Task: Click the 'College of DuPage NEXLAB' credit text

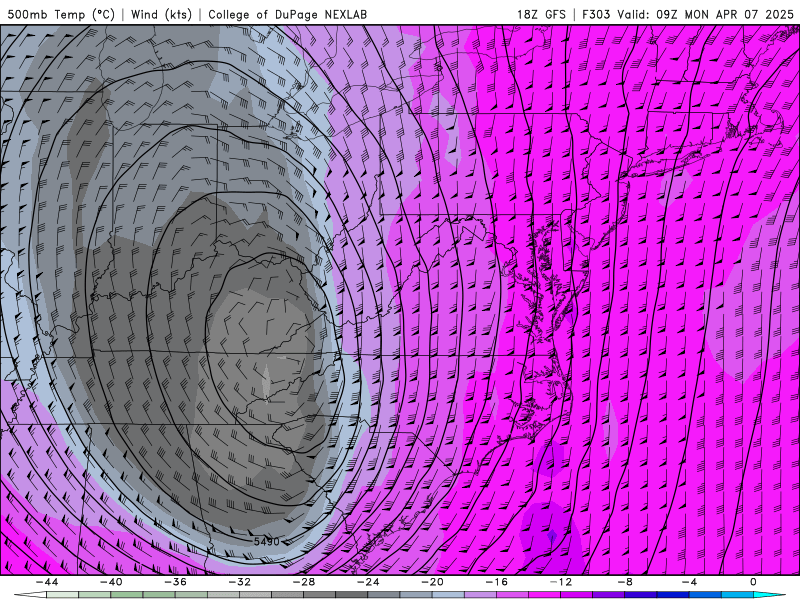Action: (287, 14)
